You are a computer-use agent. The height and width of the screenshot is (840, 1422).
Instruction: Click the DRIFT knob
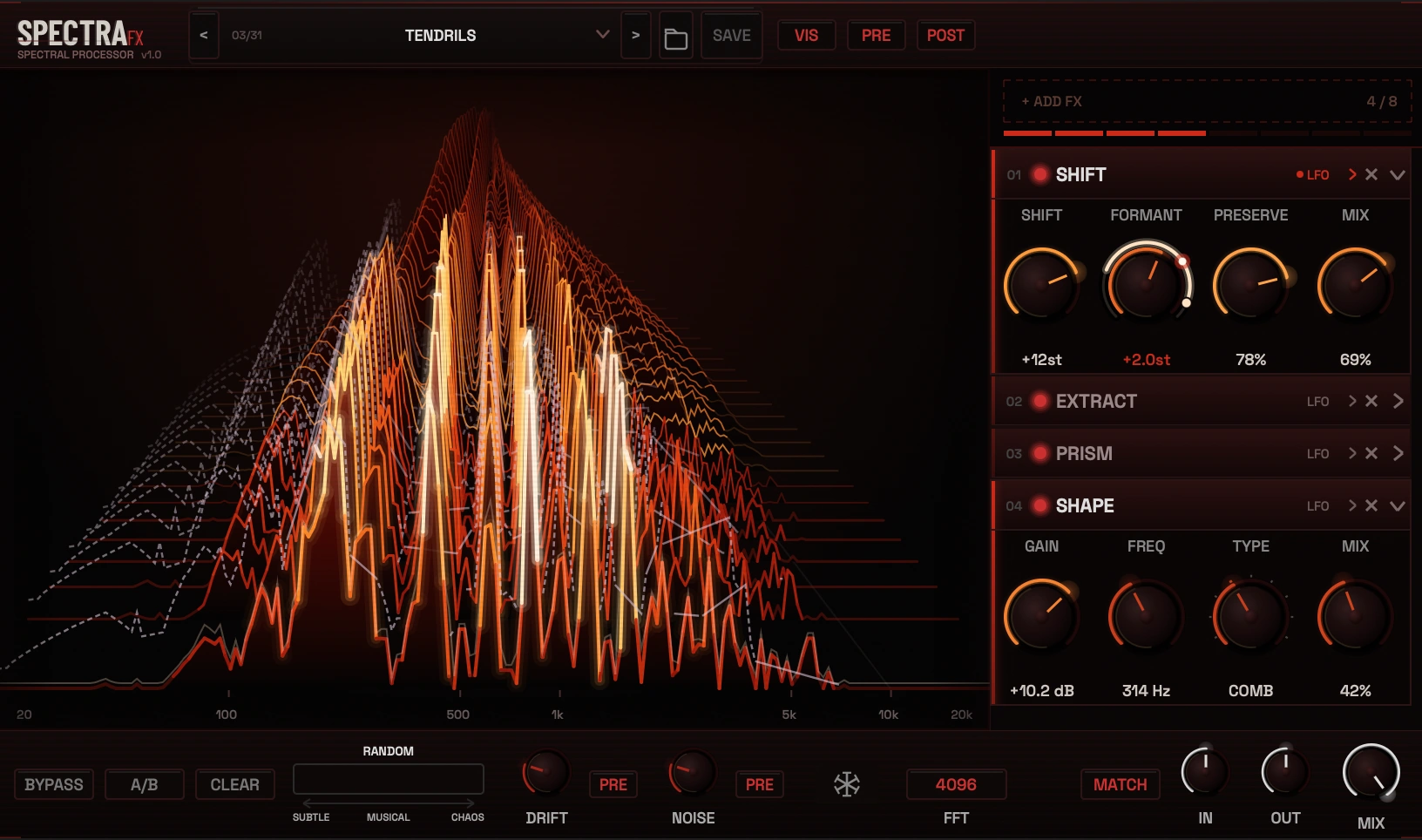pos(546,772)
